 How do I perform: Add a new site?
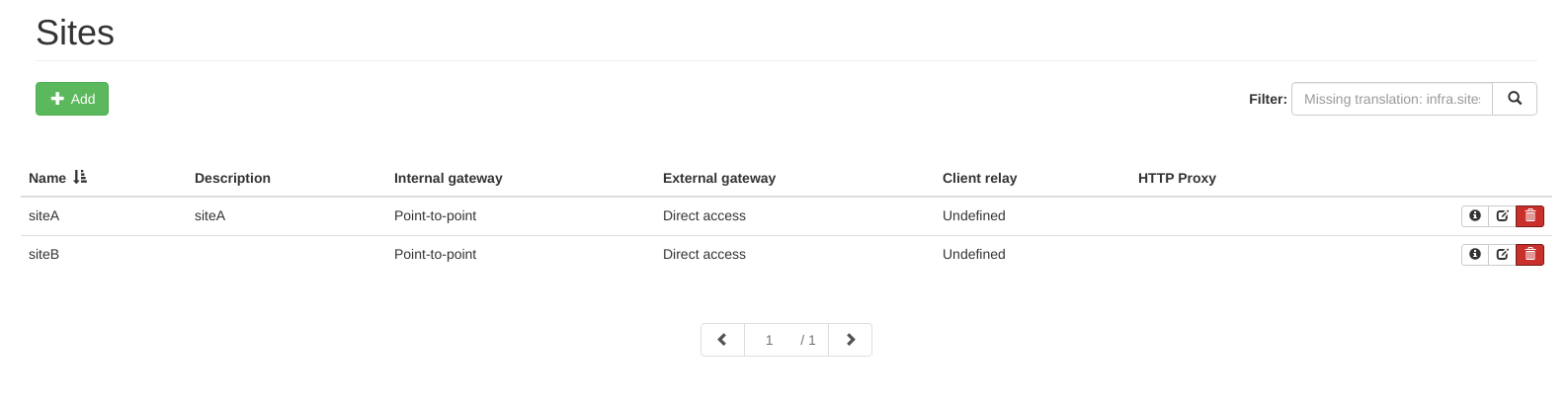click(72, 99)
